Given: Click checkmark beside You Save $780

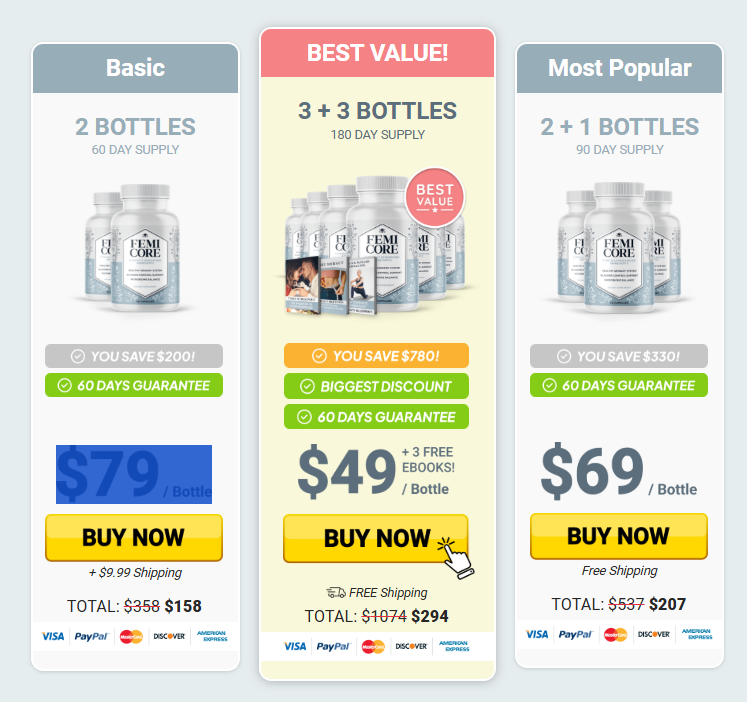Looking at the screenshot, I should [319, 356].
